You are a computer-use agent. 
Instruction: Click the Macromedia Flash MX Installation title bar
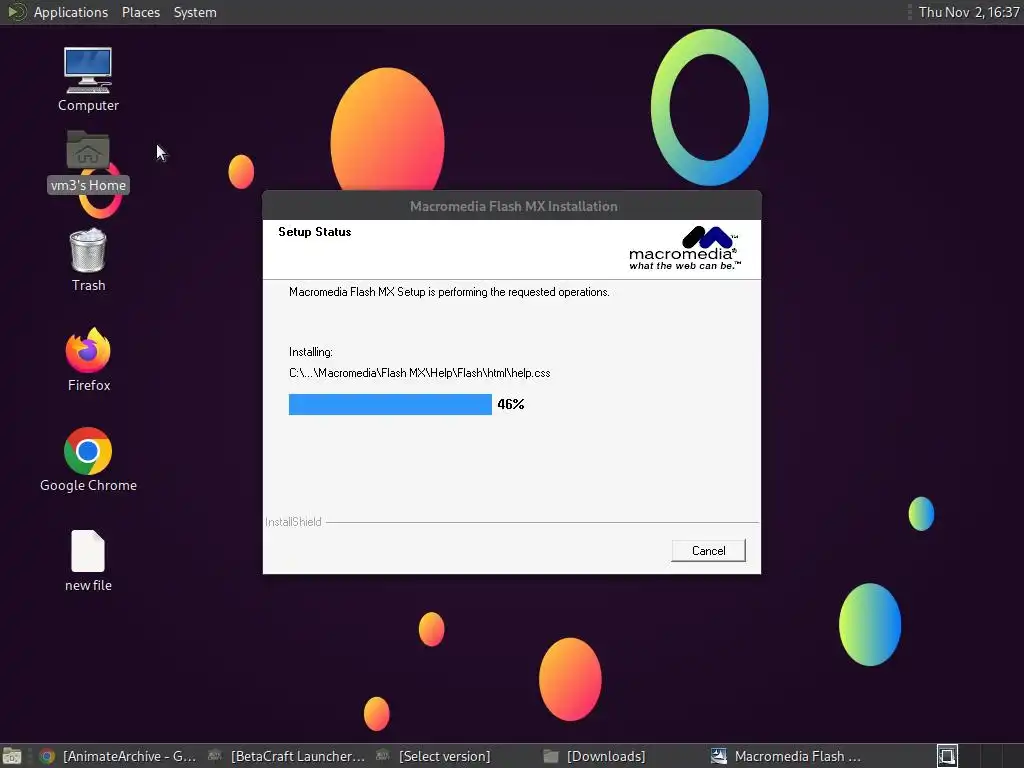click(512, 206)
